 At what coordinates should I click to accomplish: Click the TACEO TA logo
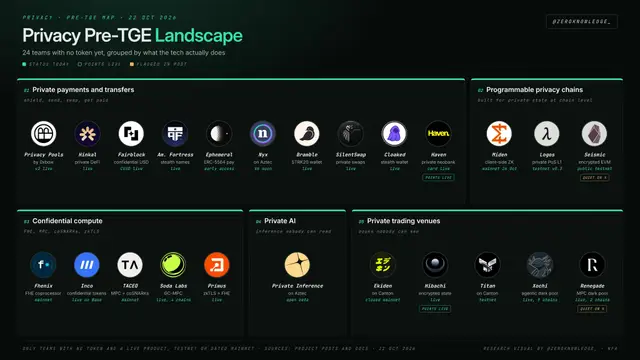tap(130, 265)
